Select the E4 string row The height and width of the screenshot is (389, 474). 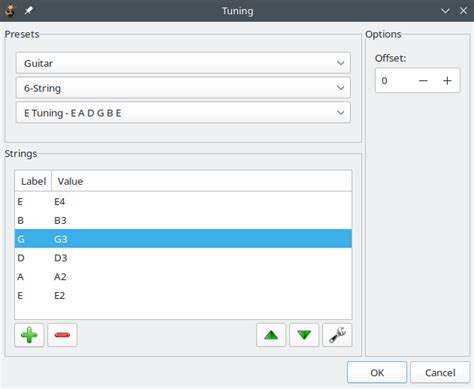click(x=183, y=202)
